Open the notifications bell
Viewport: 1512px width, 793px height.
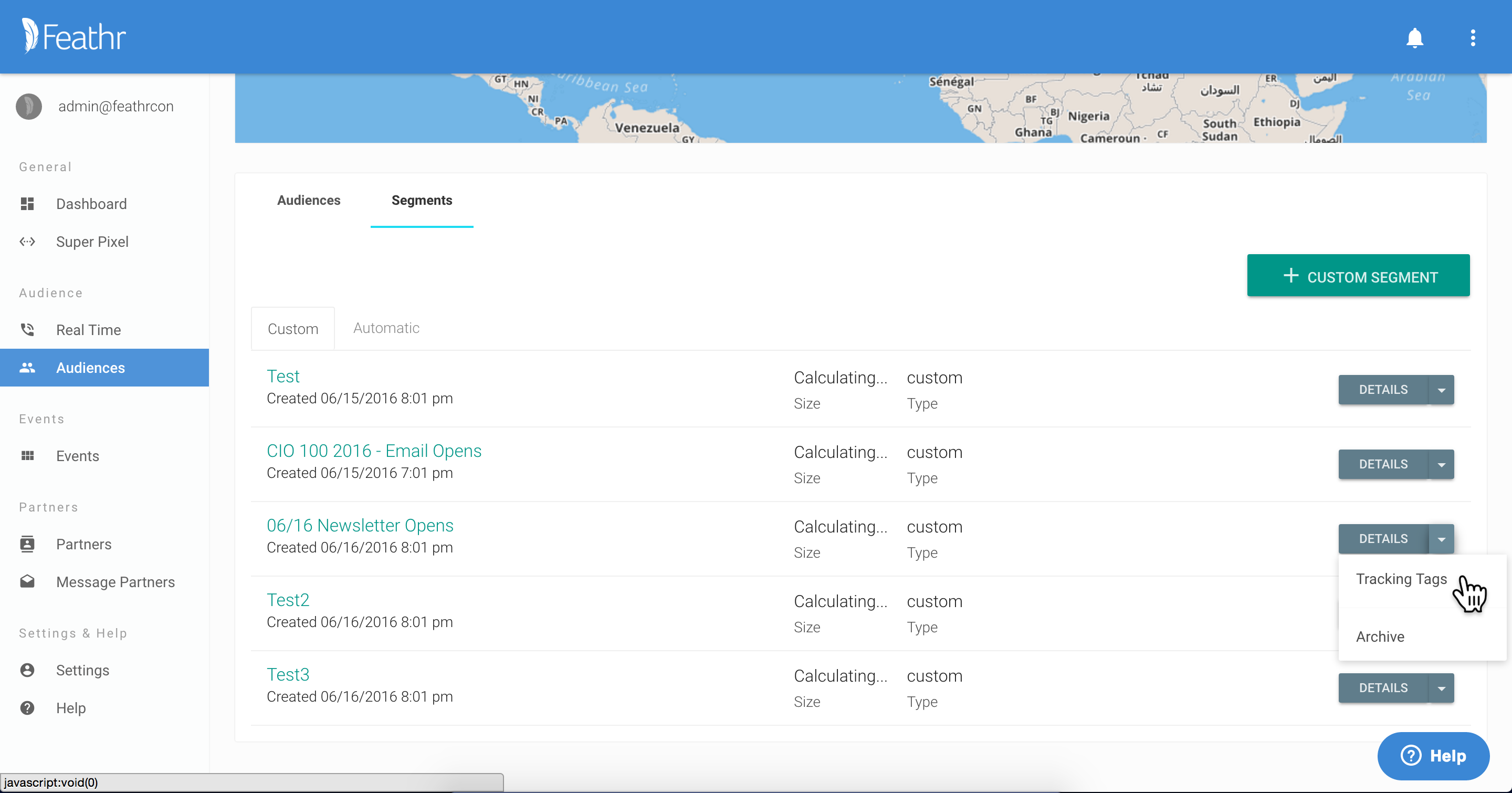pyautogui.click(x=1414, y=38)
